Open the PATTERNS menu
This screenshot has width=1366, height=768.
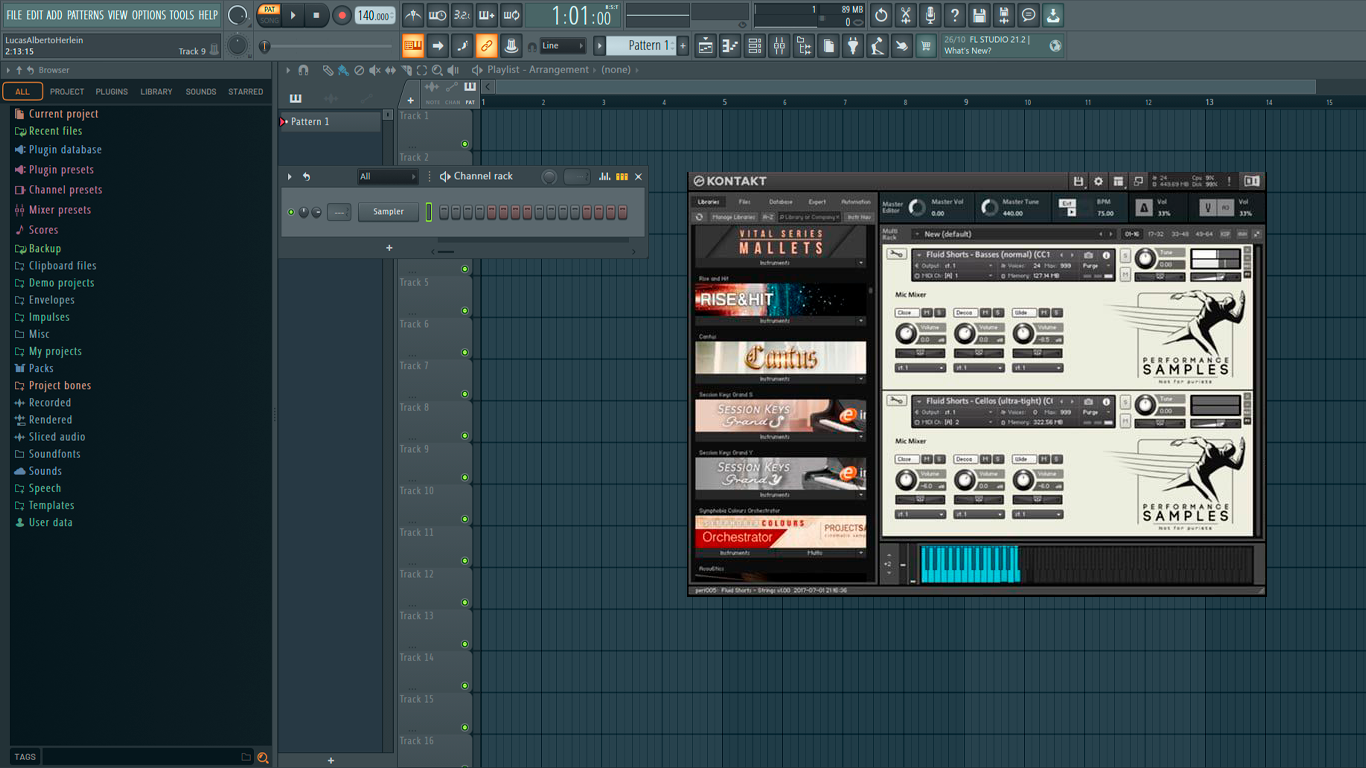pyautogui.click(x=85, y=15)
